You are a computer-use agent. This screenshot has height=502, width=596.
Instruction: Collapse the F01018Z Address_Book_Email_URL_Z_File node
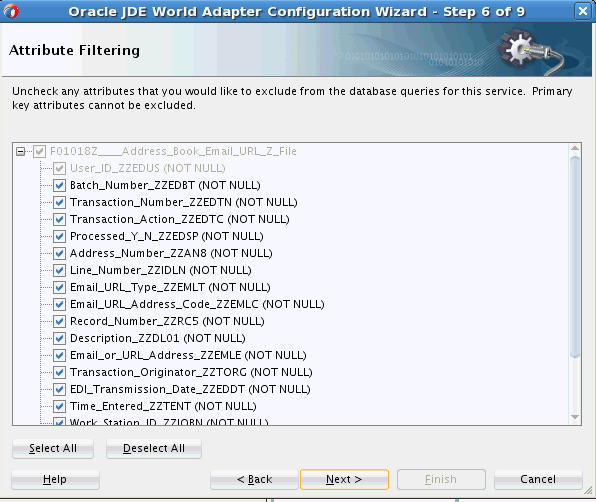(21, 152)
